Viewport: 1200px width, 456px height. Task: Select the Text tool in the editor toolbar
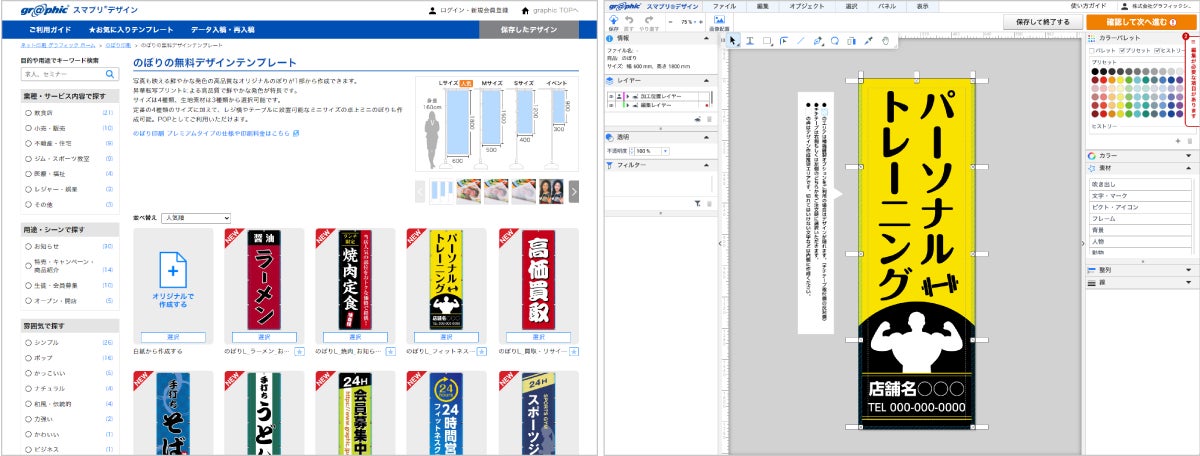[750, 41]
